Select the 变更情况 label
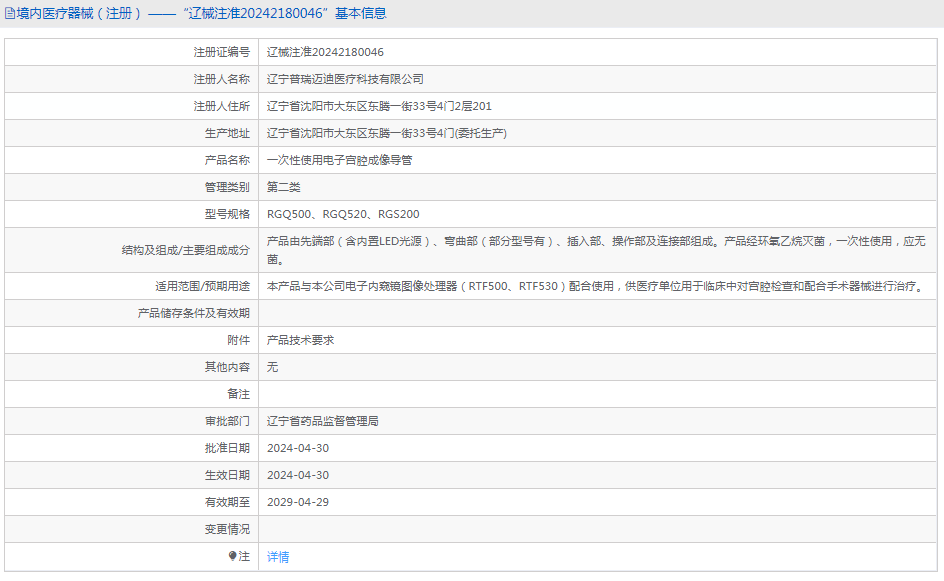Screen dimensions: 944x581 pos(227,529)
